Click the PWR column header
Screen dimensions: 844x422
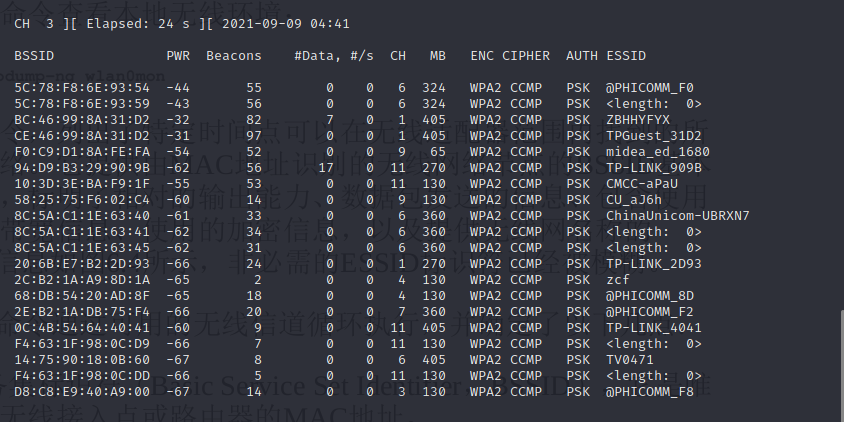[178, 56]
